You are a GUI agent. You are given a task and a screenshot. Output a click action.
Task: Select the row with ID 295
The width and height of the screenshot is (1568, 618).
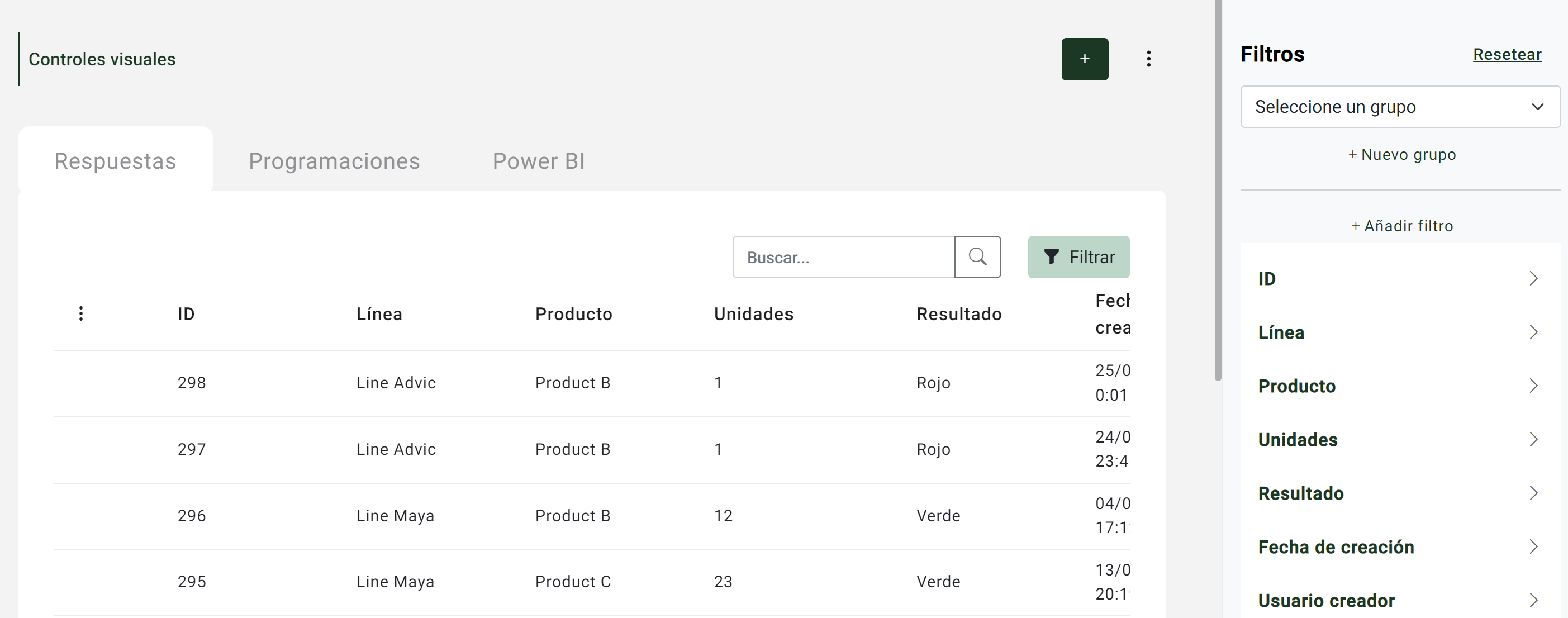click(x=592, y=583)
